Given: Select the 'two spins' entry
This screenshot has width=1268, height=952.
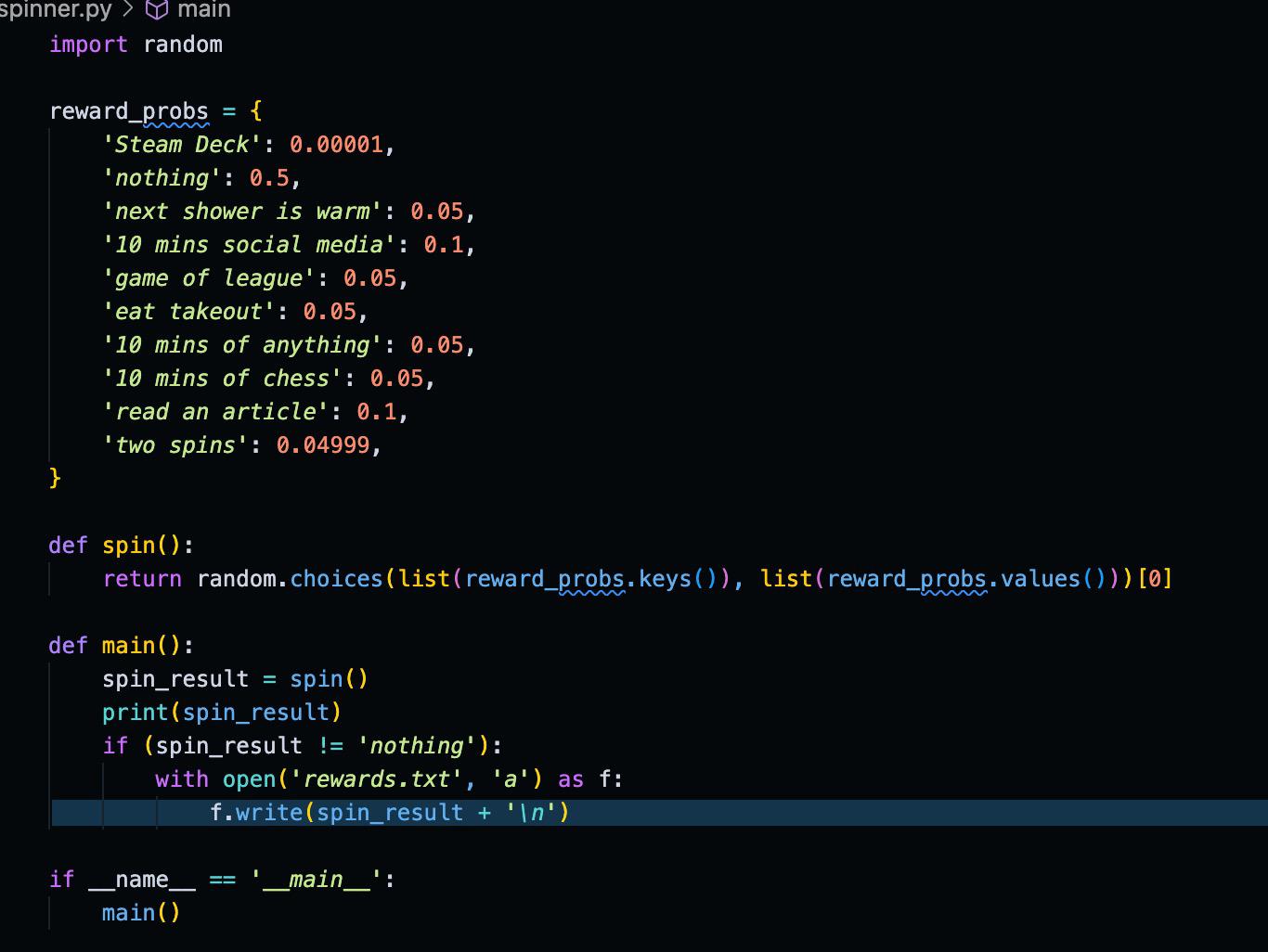Looking at the screenshot, I should [172, 444].
